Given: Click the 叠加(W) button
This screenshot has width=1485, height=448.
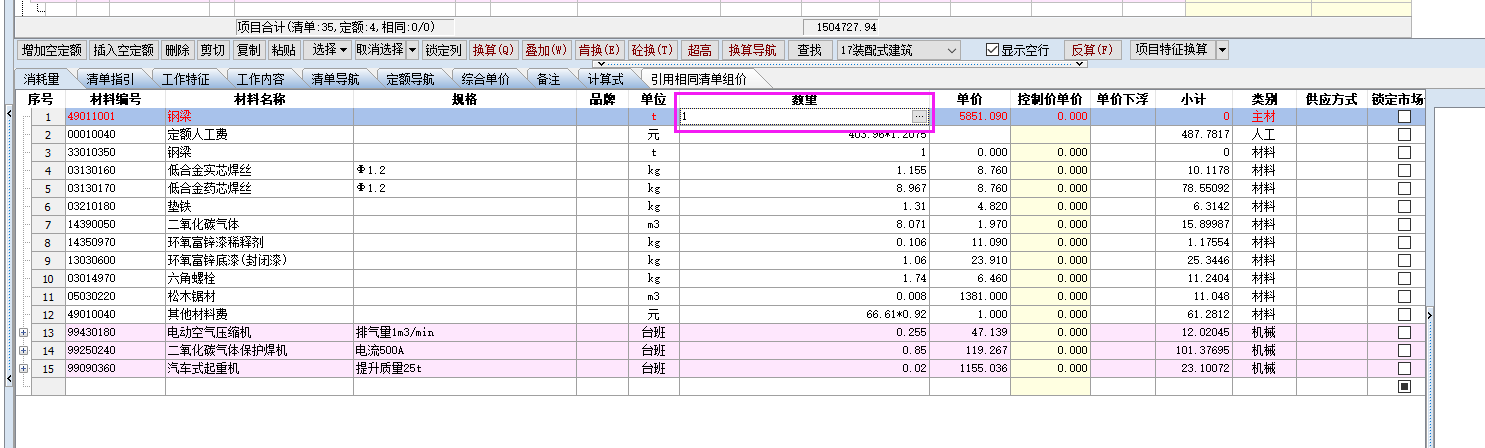Looking at the screenshot, I should (x=546, y=50).
